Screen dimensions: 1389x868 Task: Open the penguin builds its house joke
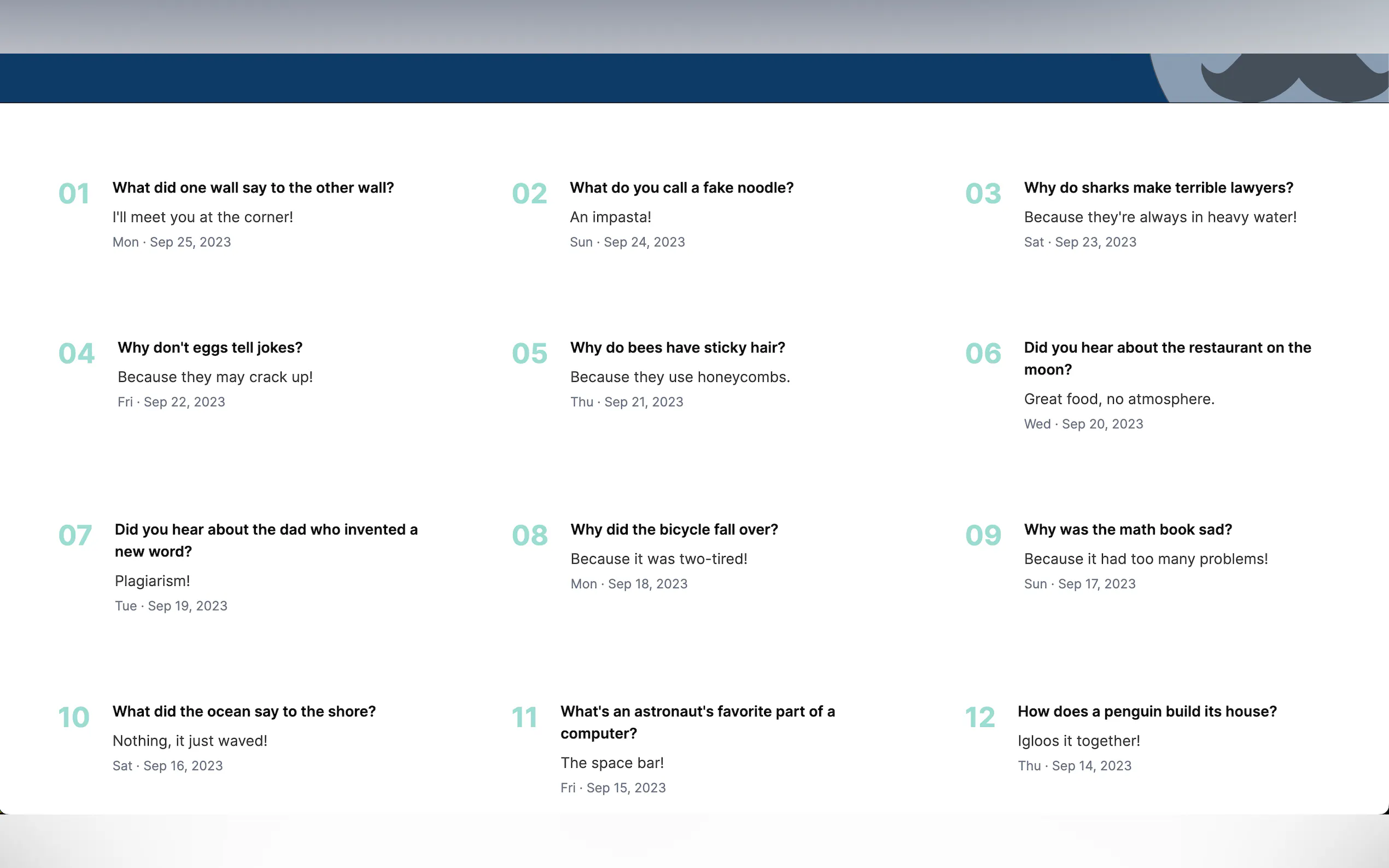[x=1147, y=711]
